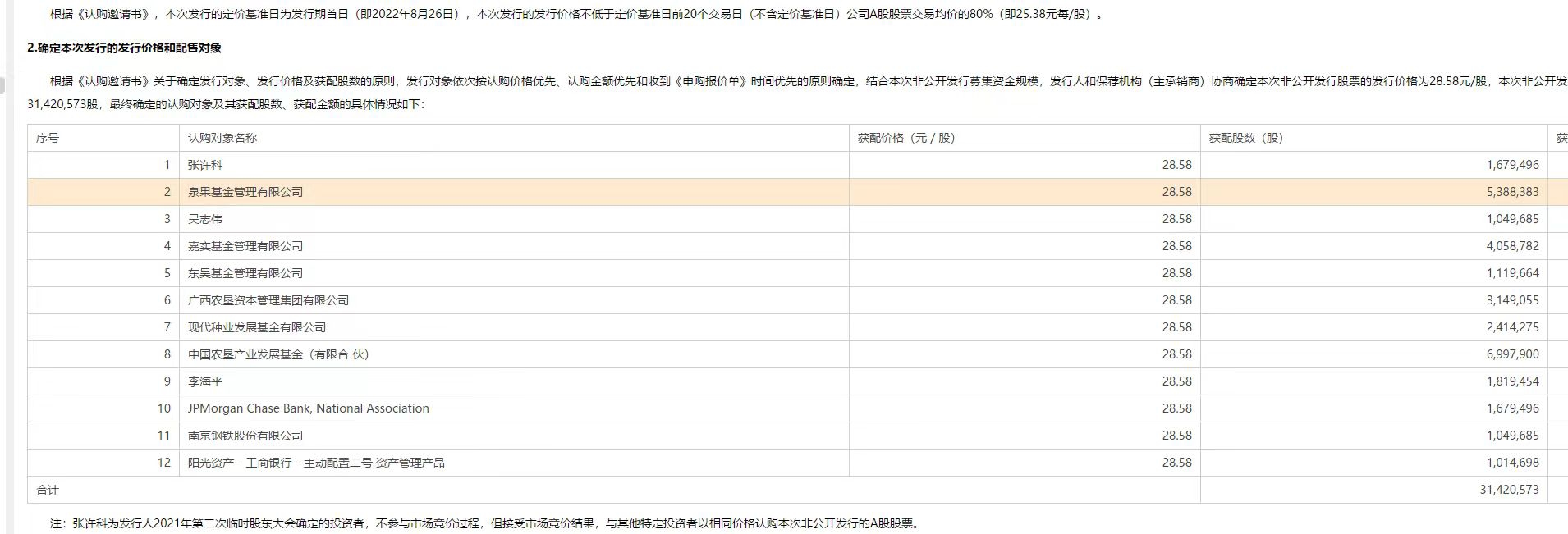Select the row 泉果基金管理有限公司
Image resolution: width=1568 pixels, height=534 pixels.
pyautogui.click(x=798, y=192)
